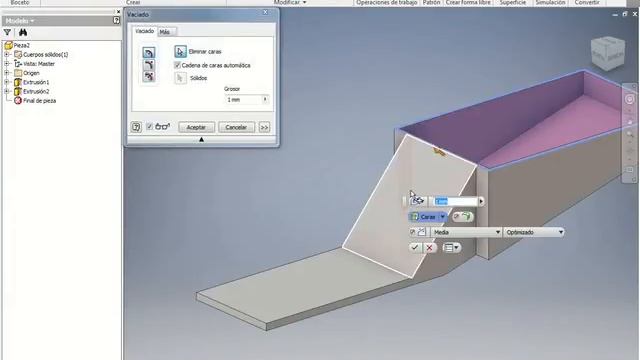Viewport: 640px width, 360px height.
Task: Click the Grosor field arrow
Action: tap(265, 99)
